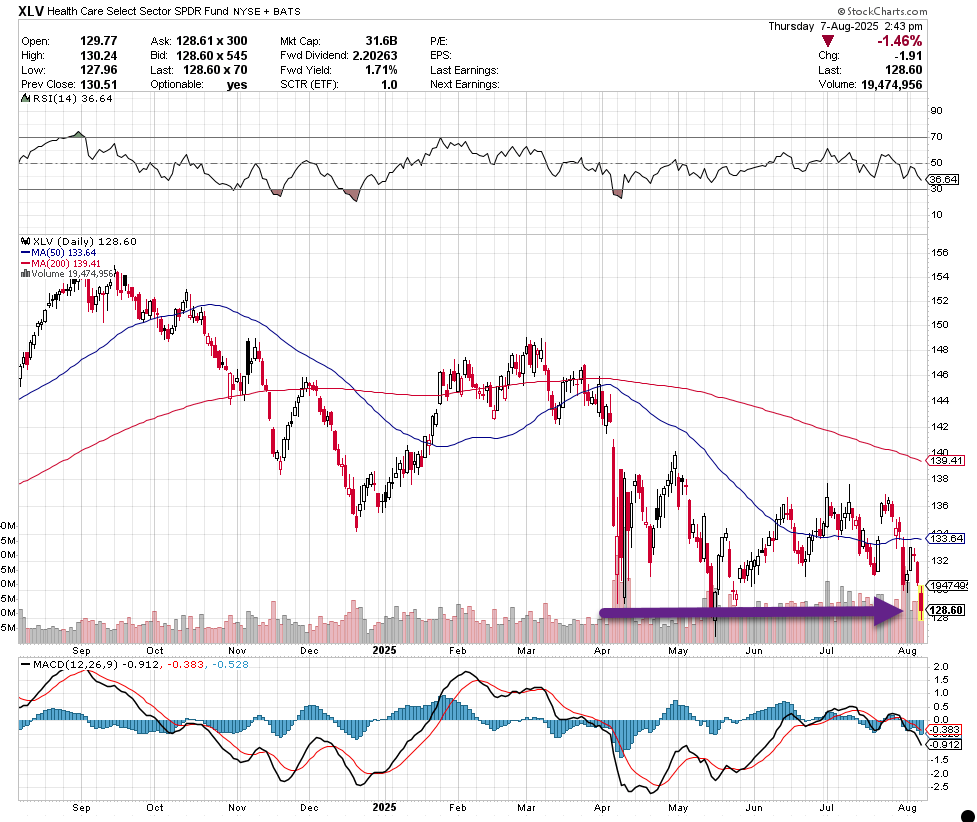
Task: Click the Open value 129.77
Action: [98, 41]
